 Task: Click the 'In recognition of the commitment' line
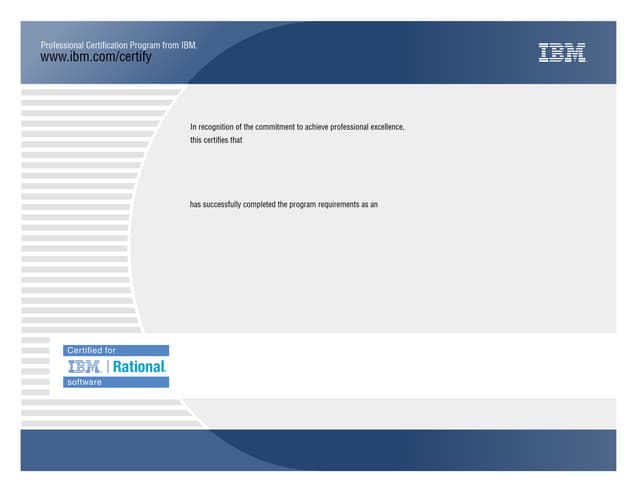[296, 128]
